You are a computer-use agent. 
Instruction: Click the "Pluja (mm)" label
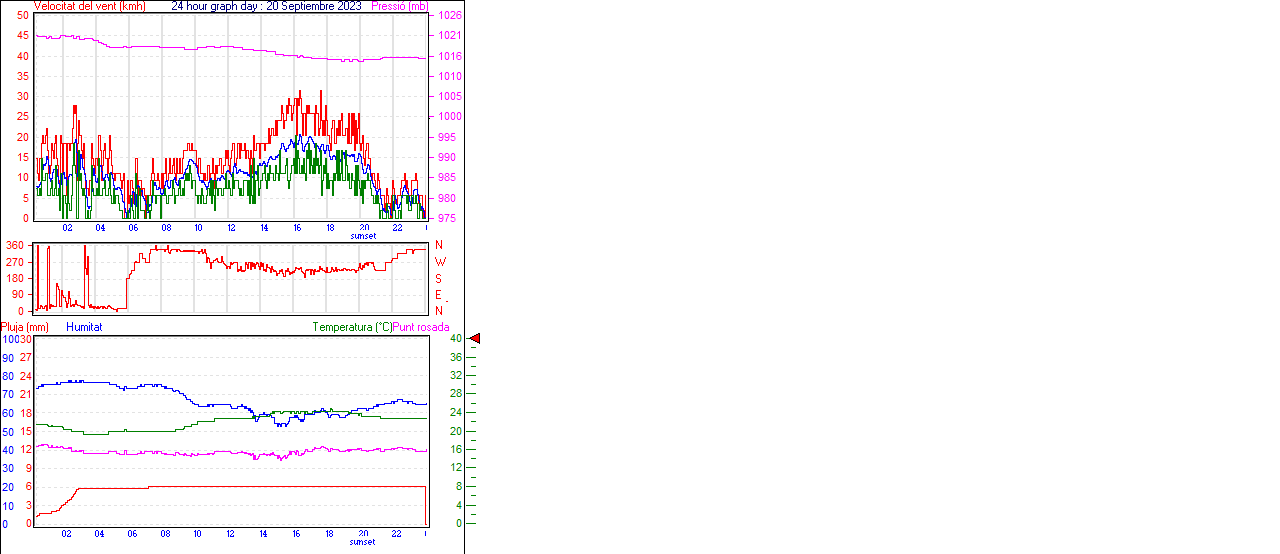pos(25,327)
